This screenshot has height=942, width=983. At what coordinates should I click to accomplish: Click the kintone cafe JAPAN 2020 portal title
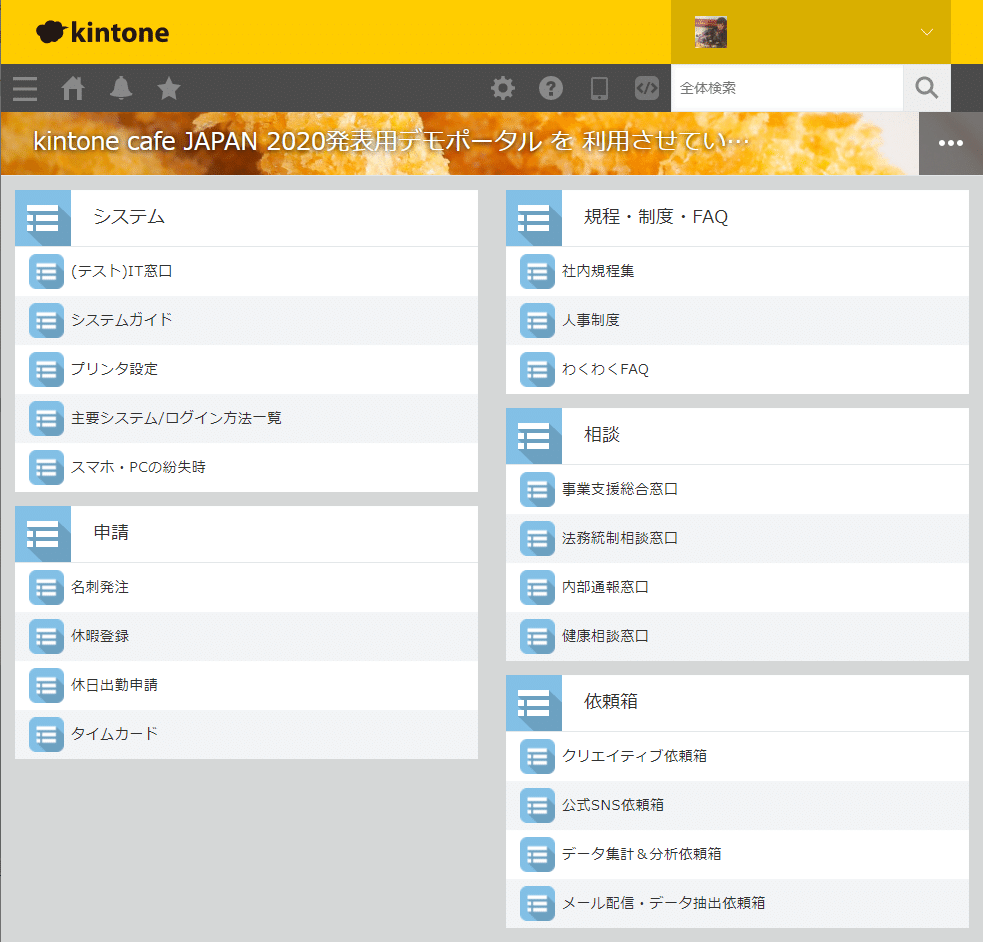[x=391, y=141]
